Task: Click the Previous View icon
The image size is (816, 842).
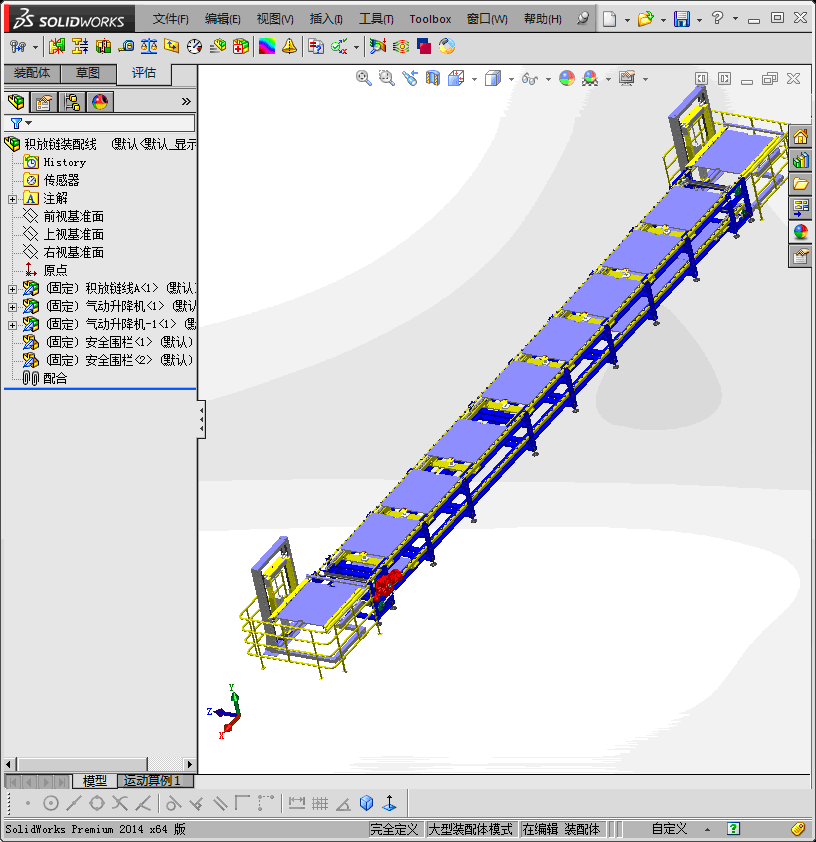Action: point(410,78)
